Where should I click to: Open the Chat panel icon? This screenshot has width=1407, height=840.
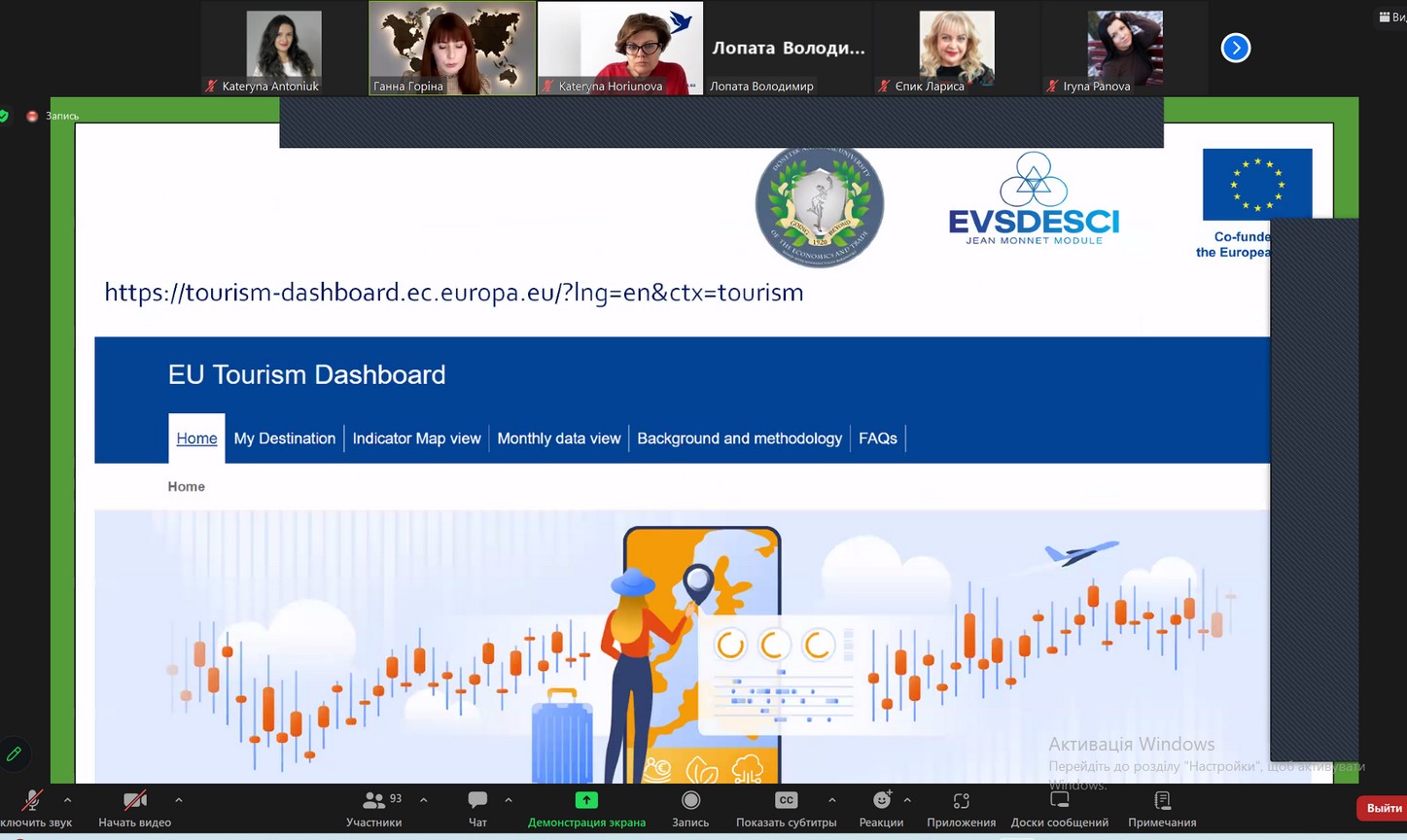click(477, 801)
